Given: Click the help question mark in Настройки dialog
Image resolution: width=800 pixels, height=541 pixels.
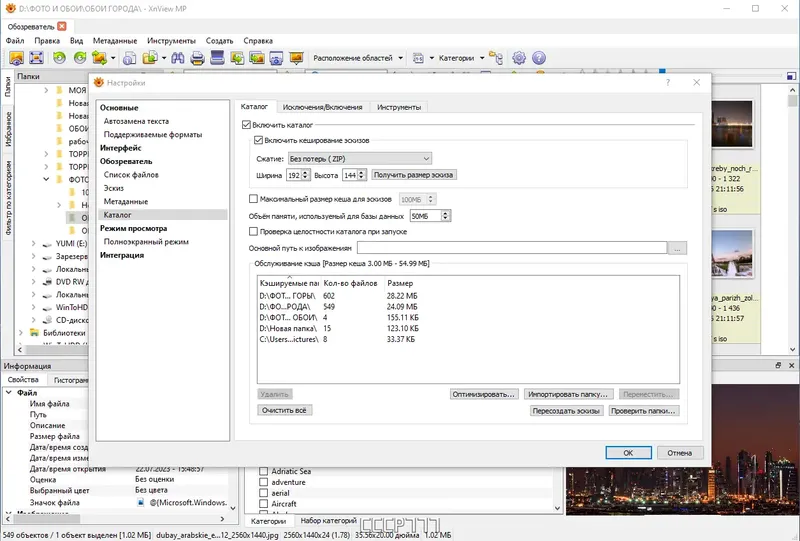Looking at the screenshot, I should [668, 82].
